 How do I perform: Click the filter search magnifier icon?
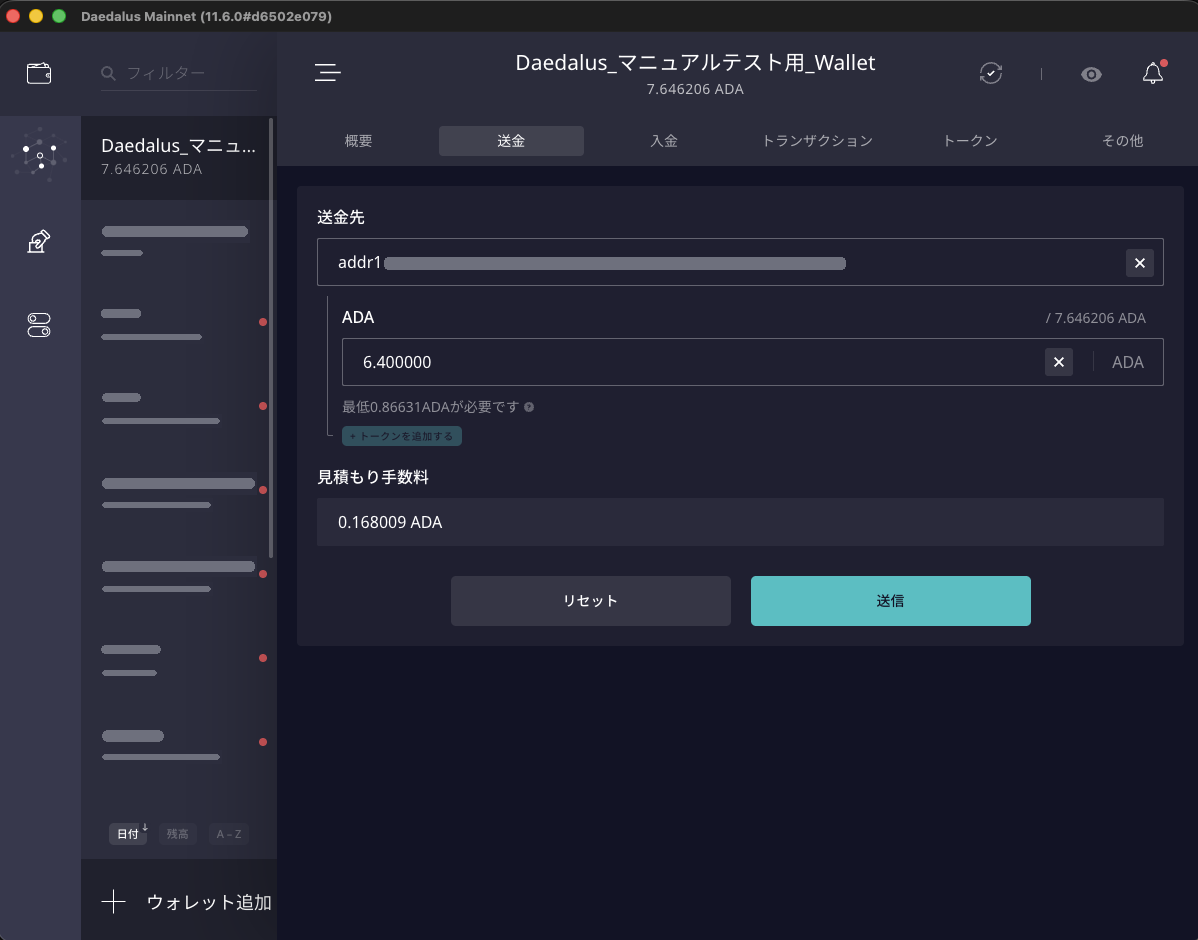click(108, 73)
